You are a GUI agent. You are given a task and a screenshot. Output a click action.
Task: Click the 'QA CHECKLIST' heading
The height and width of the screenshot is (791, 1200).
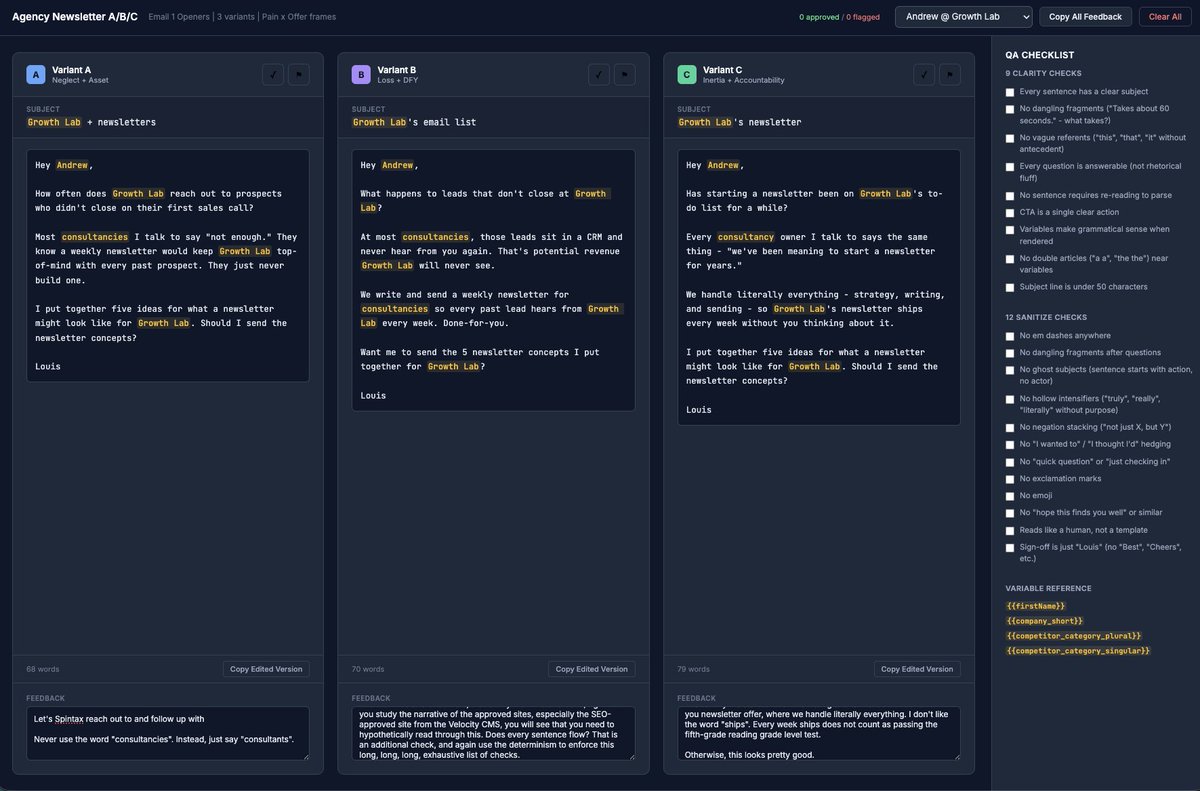click(1040, 55)
